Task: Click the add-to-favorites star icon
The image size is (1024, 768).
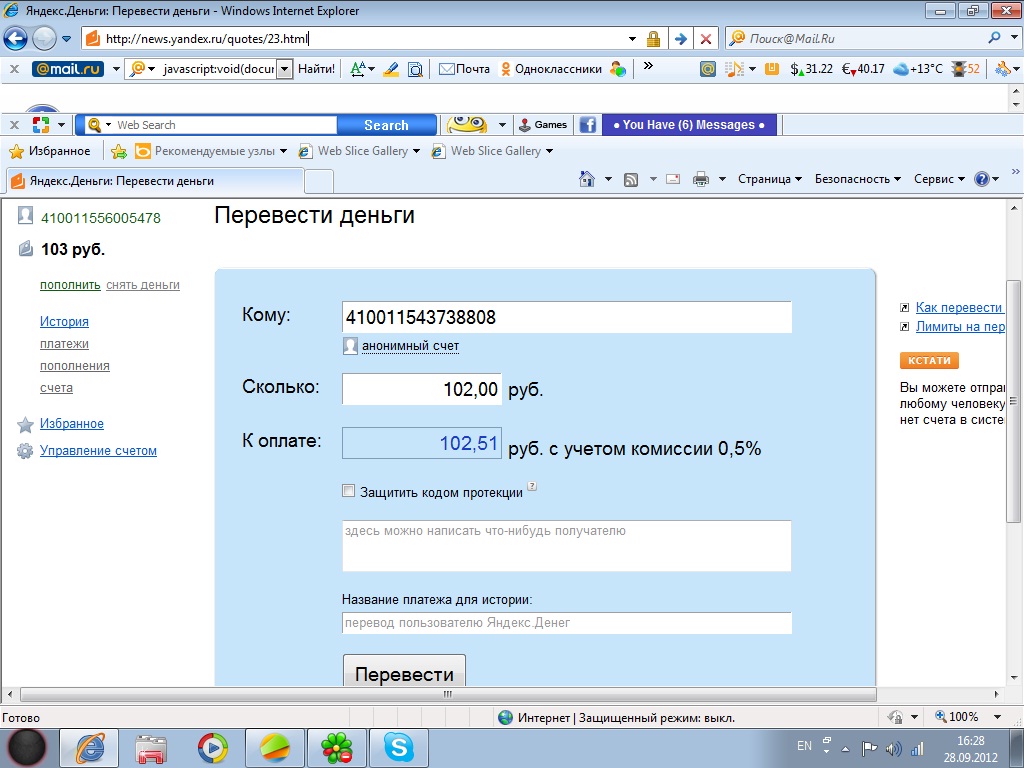Action: [x=118, y=152]
